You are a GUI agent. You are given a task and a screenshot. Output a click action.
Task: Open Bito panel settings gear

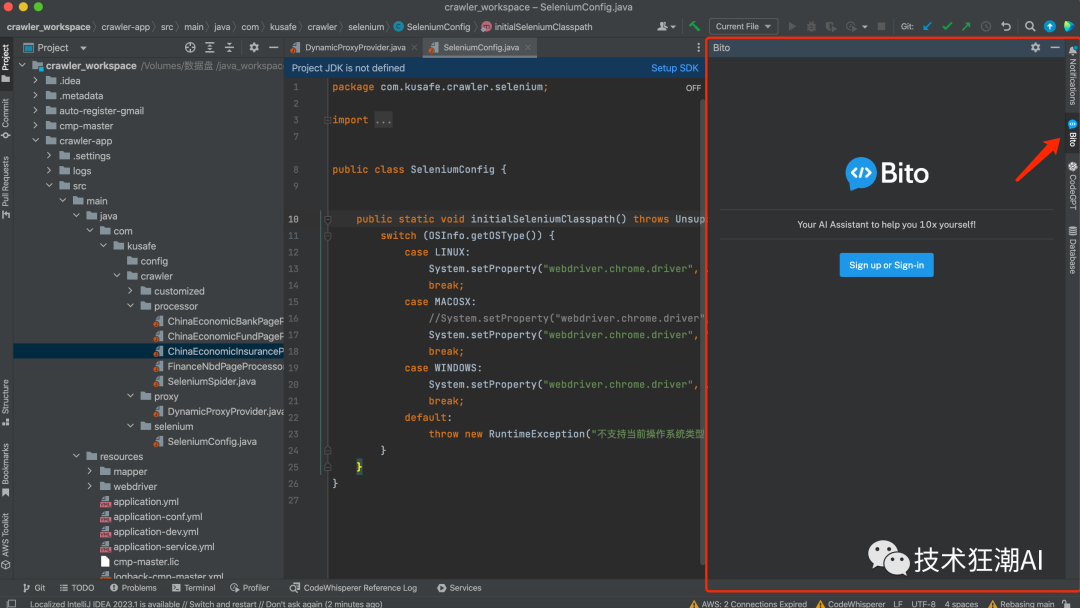point(1035,47)
